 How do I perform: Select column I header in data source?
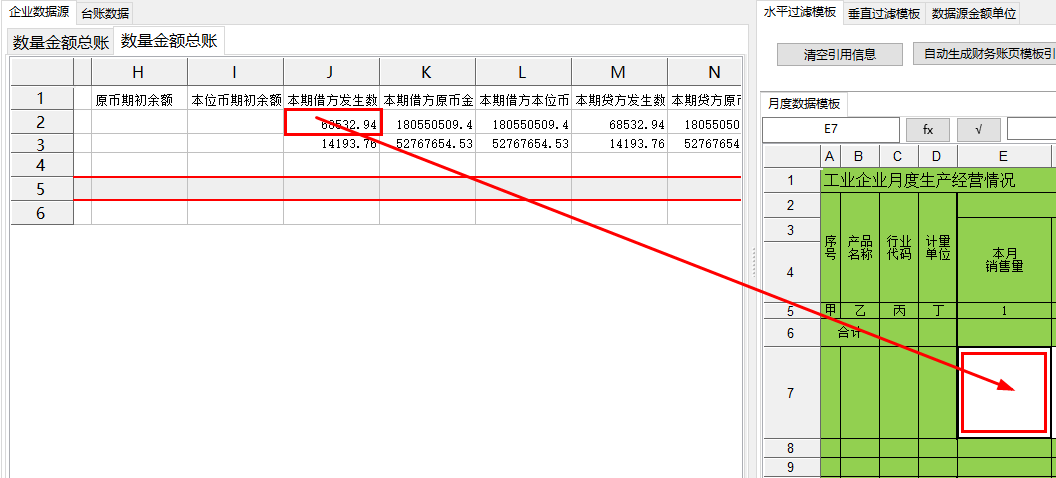point(235,72)
